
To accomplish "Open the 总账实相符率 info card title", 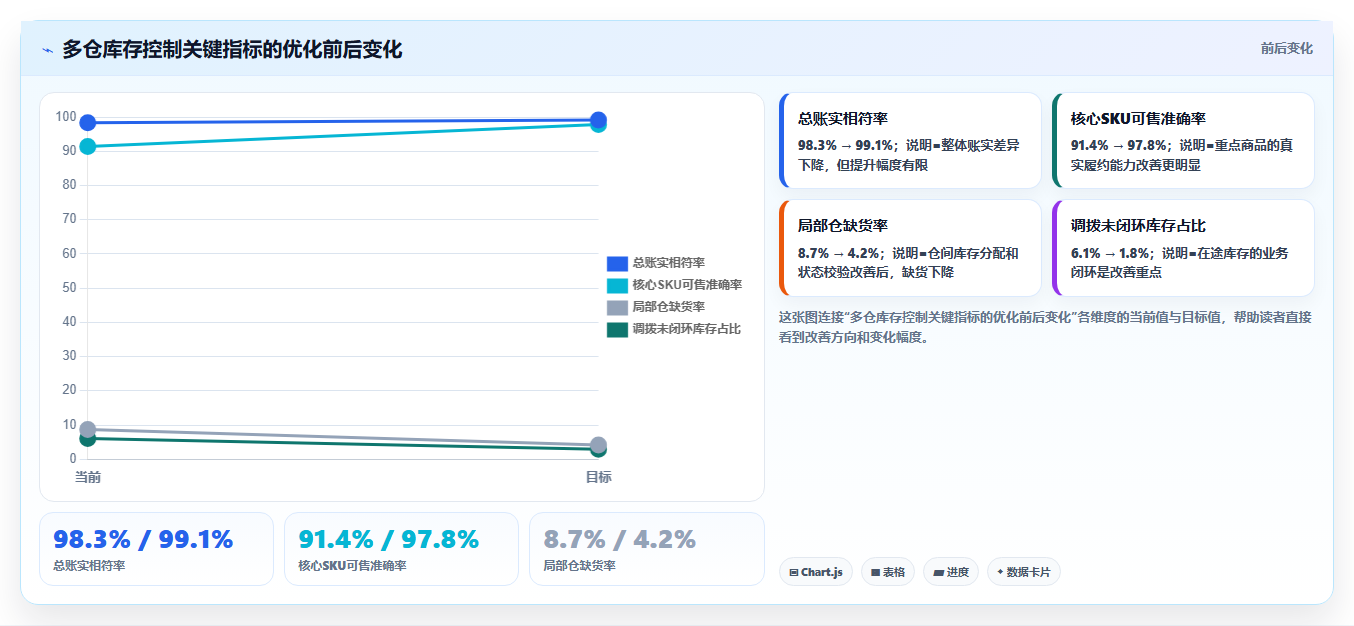I will pos(844,118).
